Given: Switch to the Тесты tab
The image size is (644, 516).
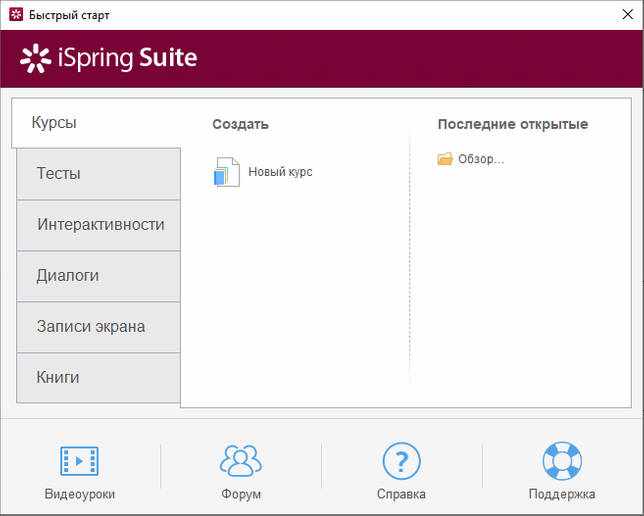Looking at the screenshot, I should pyautogui.click(x=98, y=174).
